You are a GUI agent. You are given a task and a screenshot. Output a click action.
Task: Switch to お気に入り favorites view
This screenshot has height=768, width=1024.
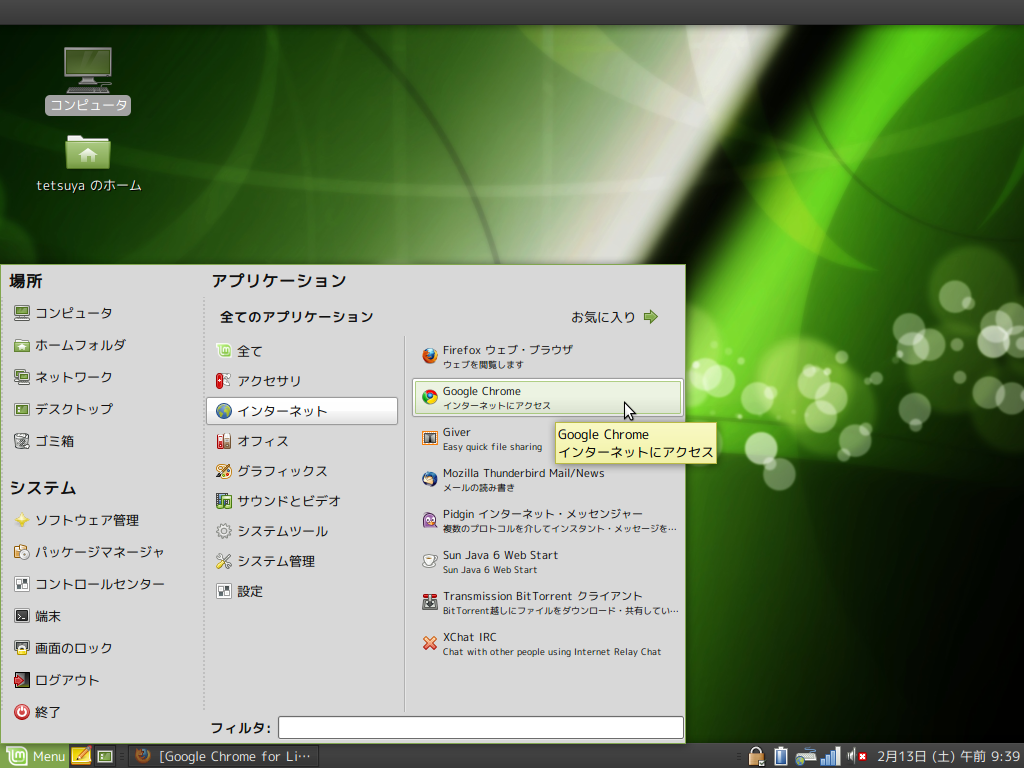615,317
